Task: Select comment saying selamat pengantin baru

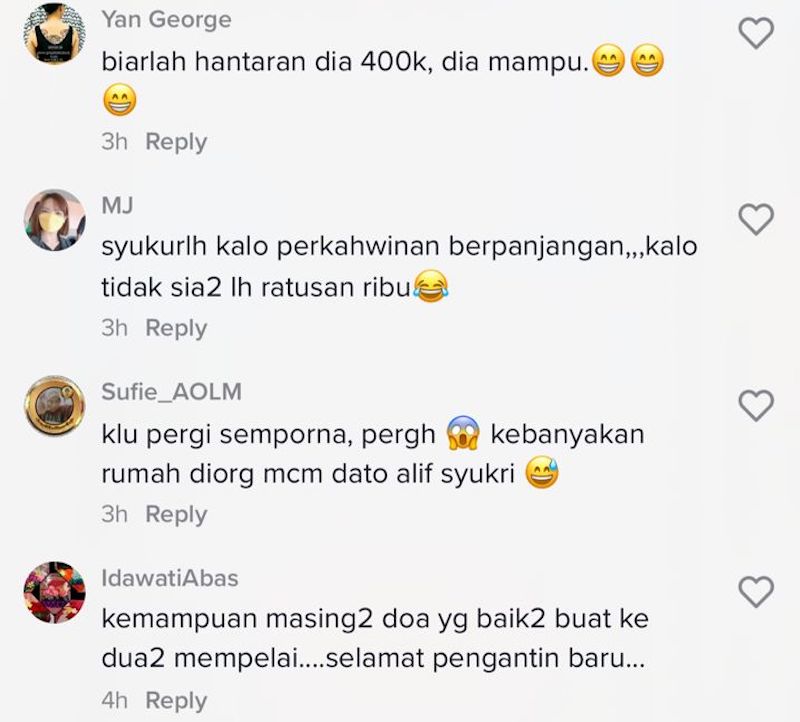Action: click(375, 638)
